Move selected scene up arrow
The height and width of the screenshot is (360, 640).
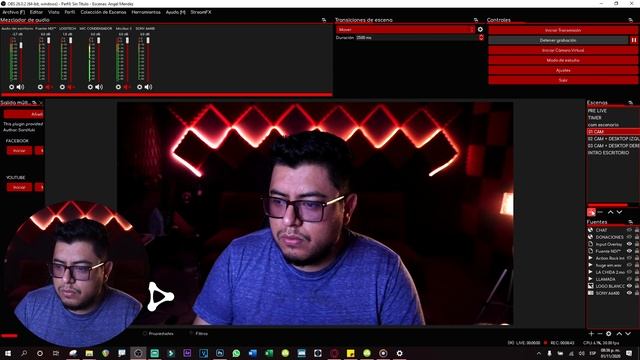pyautogui.click(x=611, y=212)
